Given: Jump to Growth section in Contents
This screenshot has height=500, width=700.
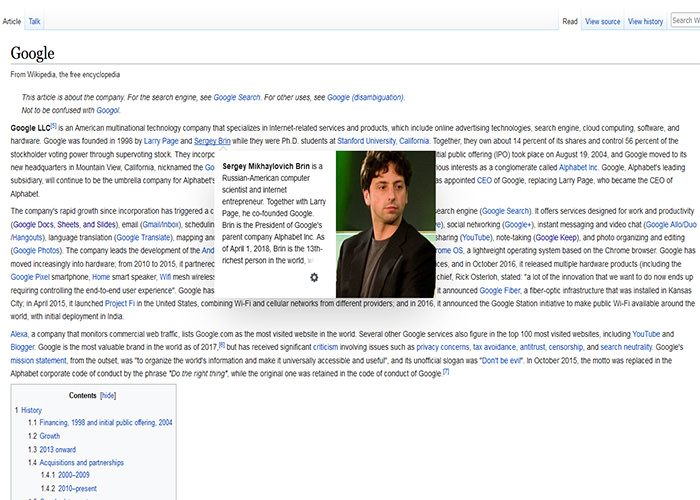Looking at the screenshot, I should click(50, 436).
